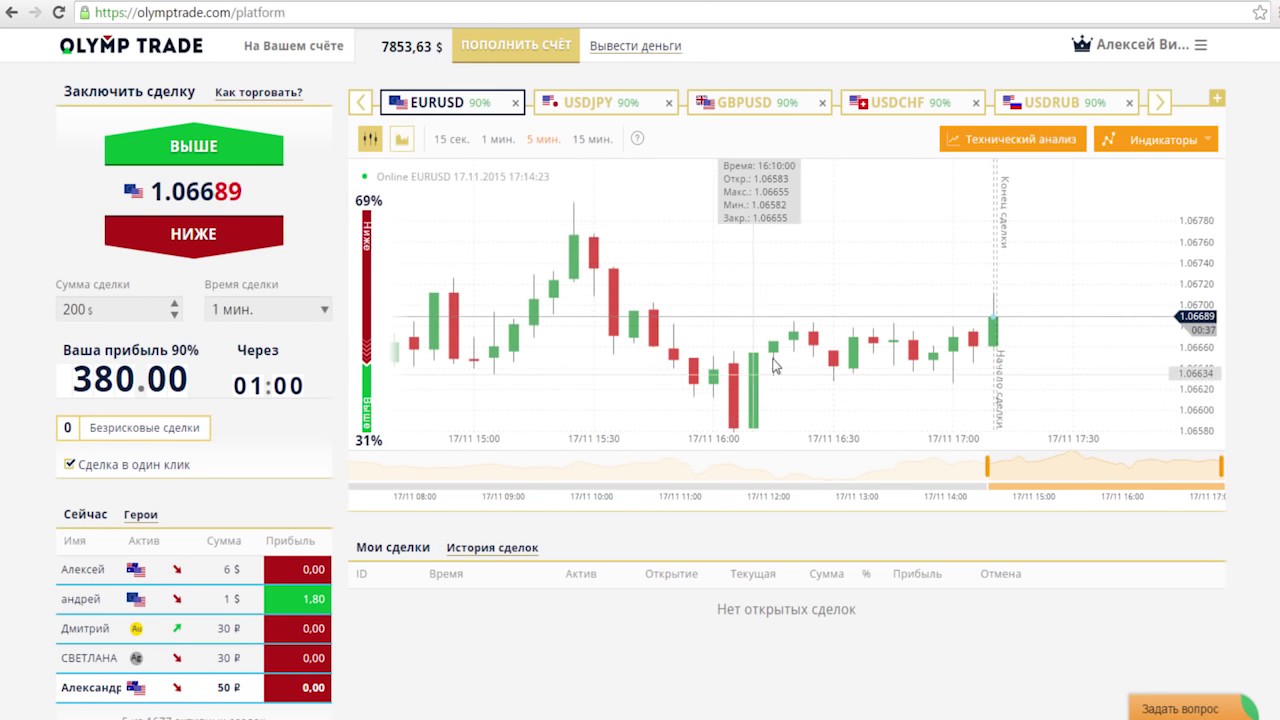Click the Olymp Trade logo
This screenshot has width=1280, height=720.
tap(131, 45)
